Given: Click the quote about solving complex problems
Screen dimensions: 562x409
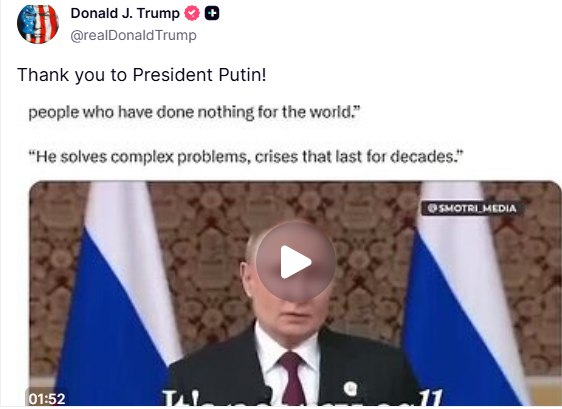Looking at the screenshot, I should 246,157.
